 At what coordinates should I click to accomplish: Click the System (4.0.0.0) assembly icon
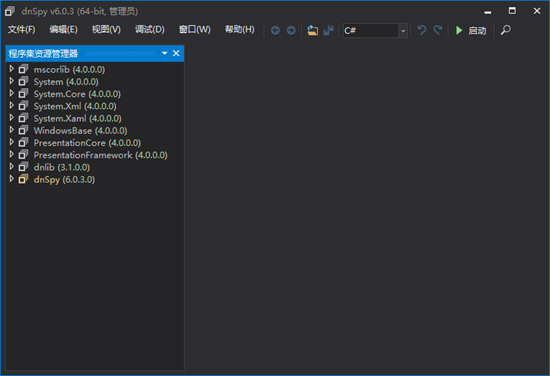23,81
